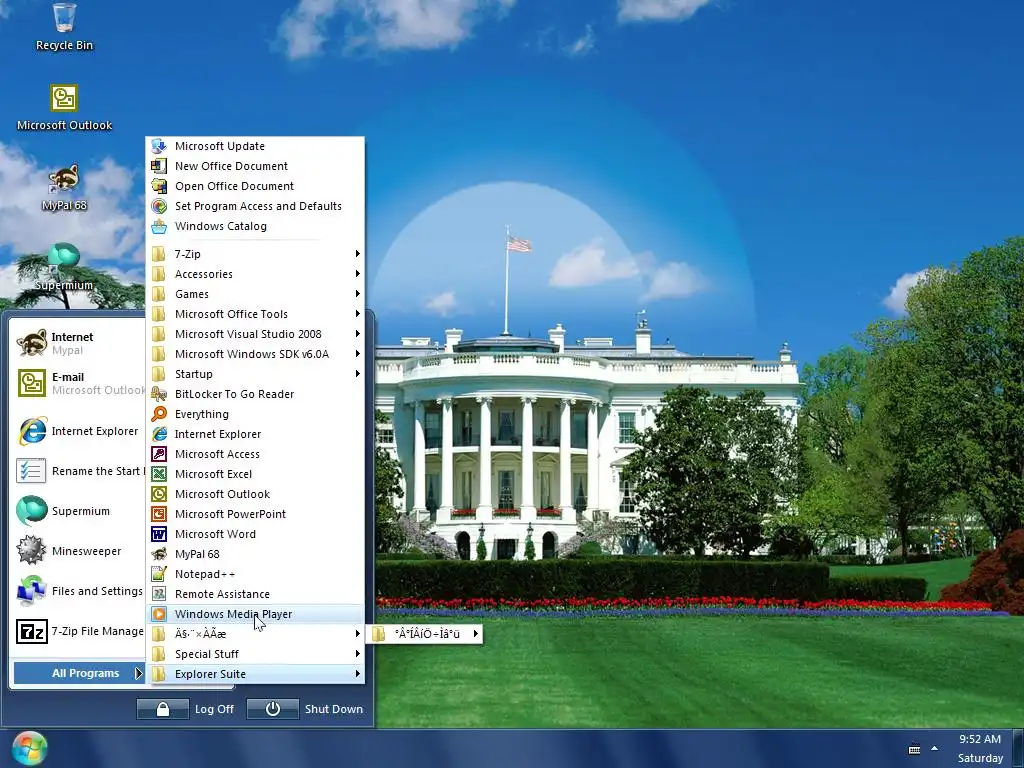Click the Microsoft Excel icon
The height and width of the screenshot is (768, 1024).
point(159,474)
